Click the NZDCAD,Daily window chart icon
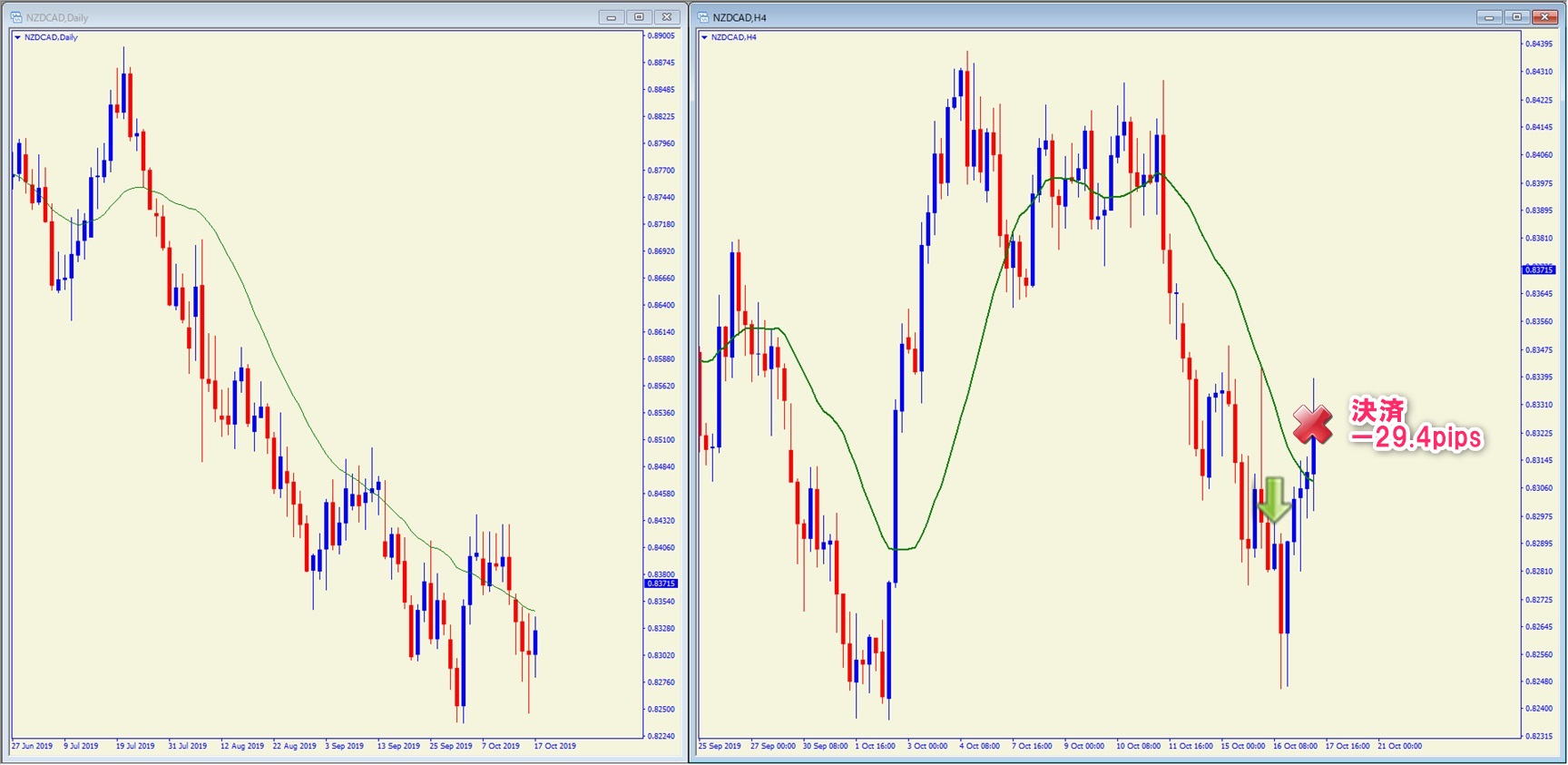Screen dimensions: 1568x765 coord(15,17)
